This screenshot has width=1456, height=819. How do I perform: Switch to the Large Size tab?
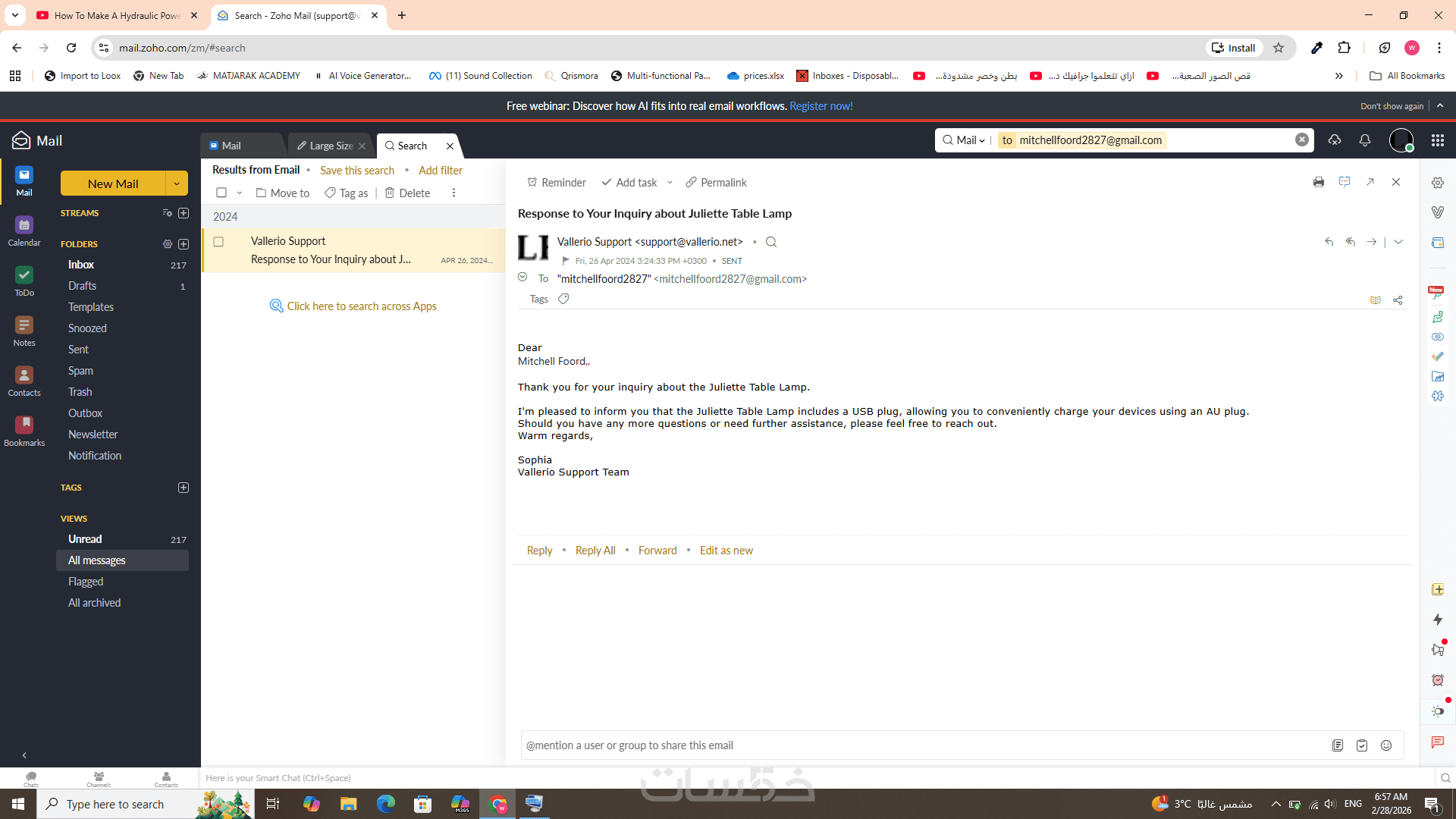pos(331,146)
